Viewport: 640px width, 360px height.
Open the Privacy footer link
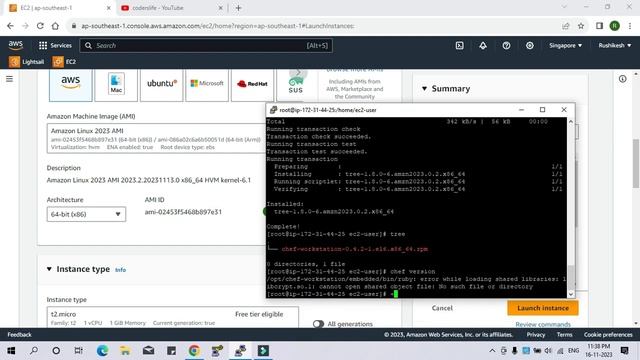pos(536,335)
